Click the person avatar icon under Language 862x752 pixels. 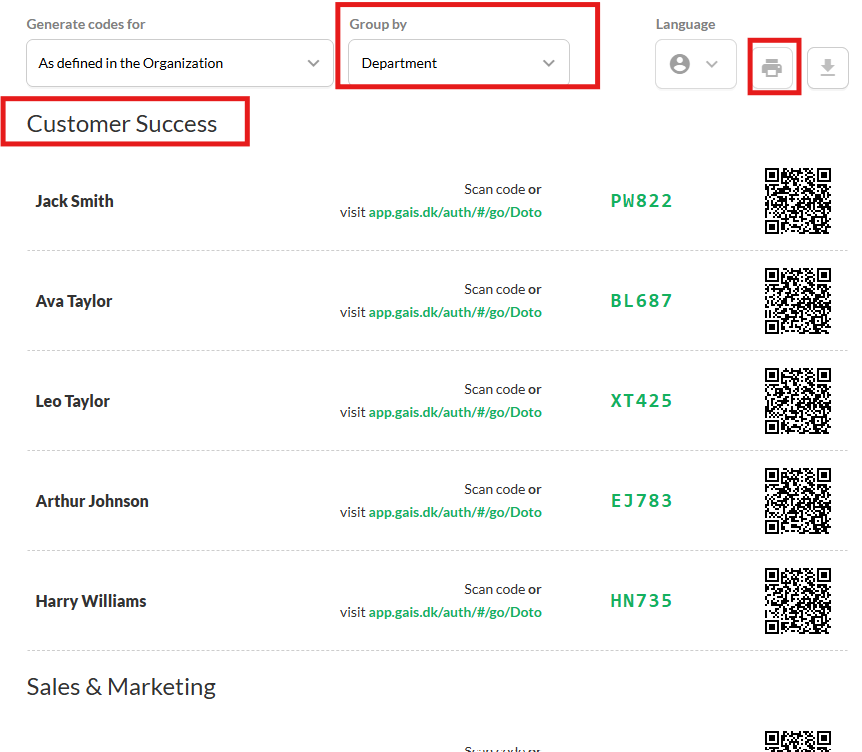tap(680, 64)
